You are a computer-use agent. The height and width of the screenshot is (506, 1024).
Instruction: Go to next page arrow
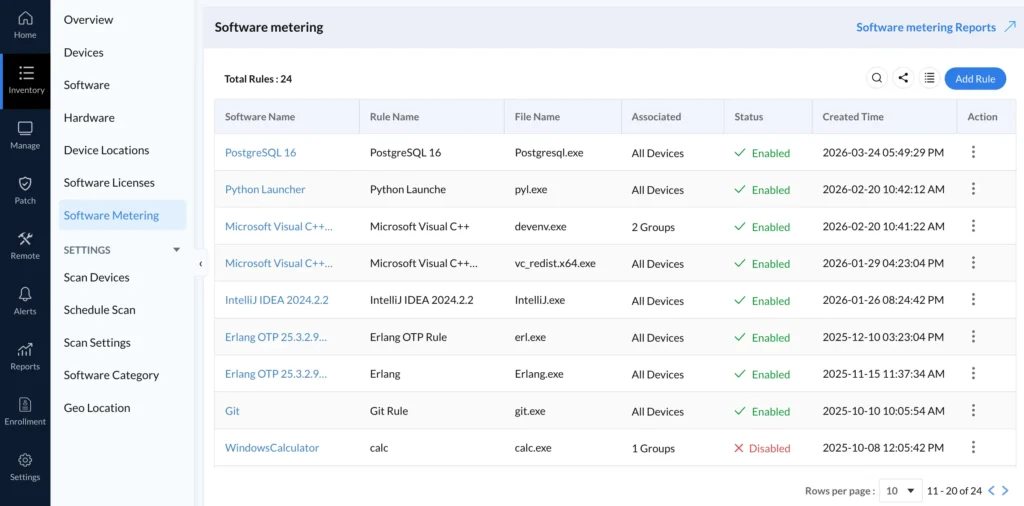tap(1005, 490)
